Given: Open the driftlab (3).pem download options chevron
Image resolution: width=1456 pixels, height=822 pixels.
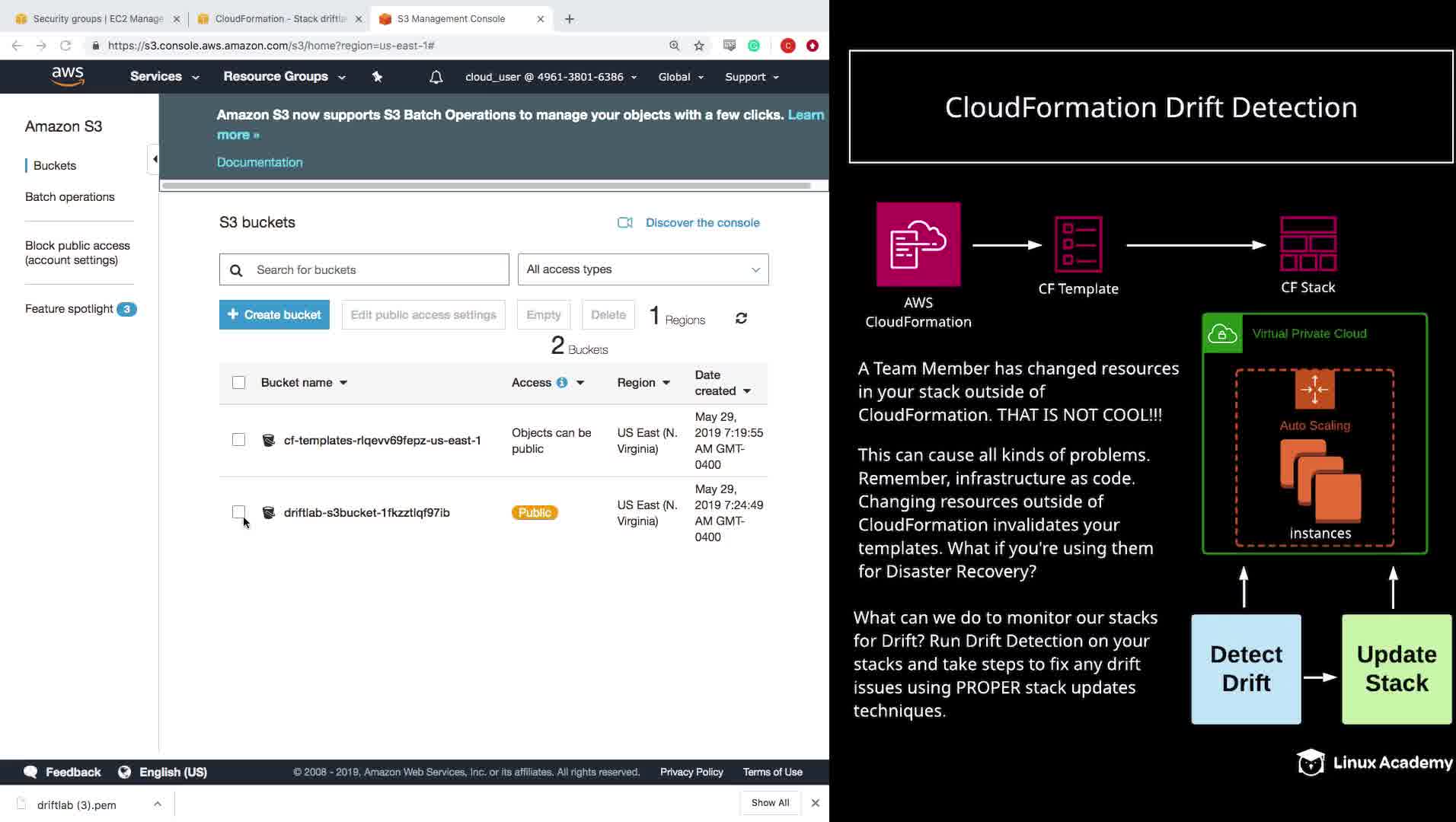Looking at the screenshot, I should pyautogui.click(x=157, y=804).
